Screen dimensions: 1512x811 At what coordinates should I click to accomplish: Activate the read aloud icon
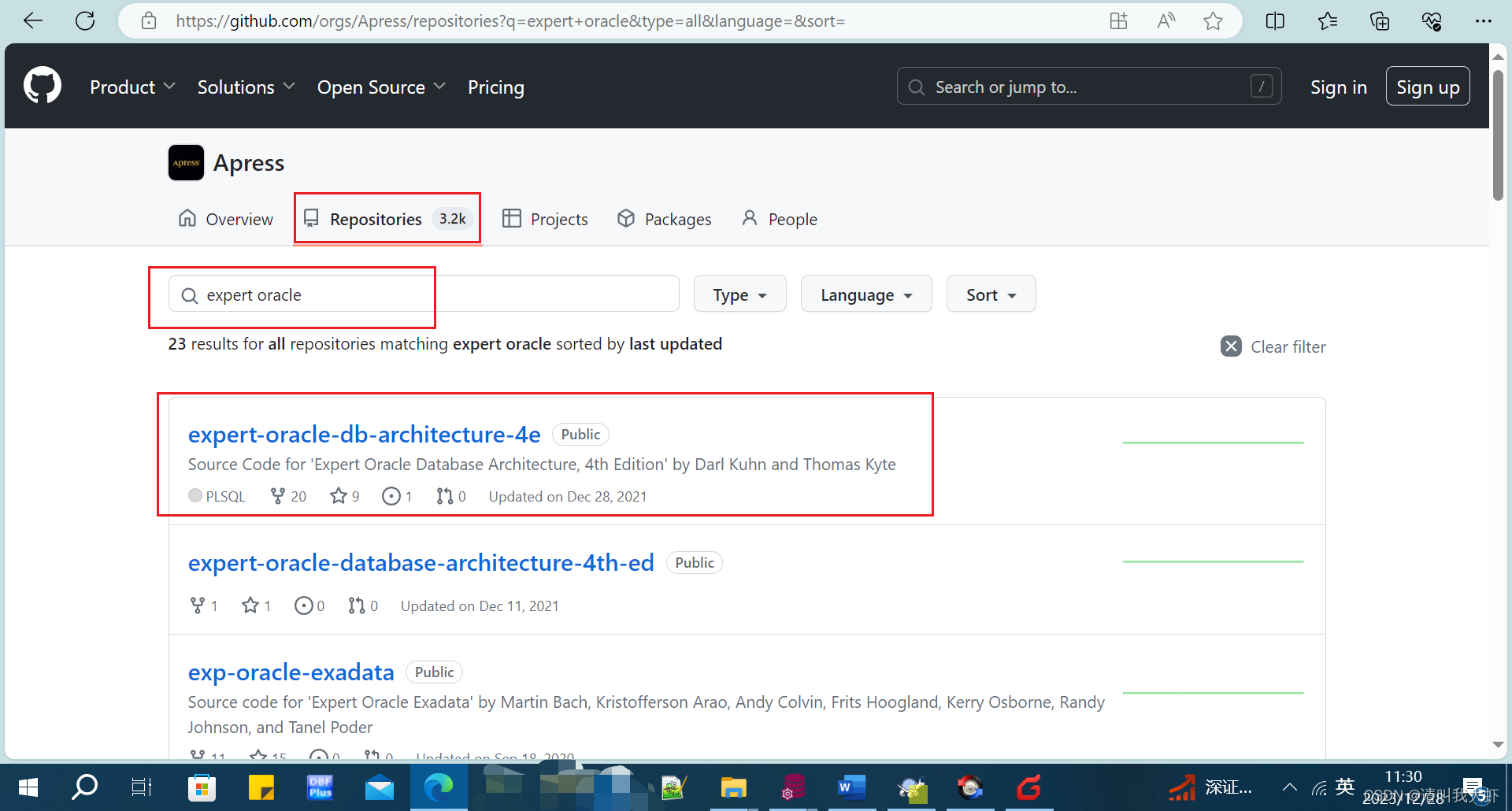click(1166, 21)
